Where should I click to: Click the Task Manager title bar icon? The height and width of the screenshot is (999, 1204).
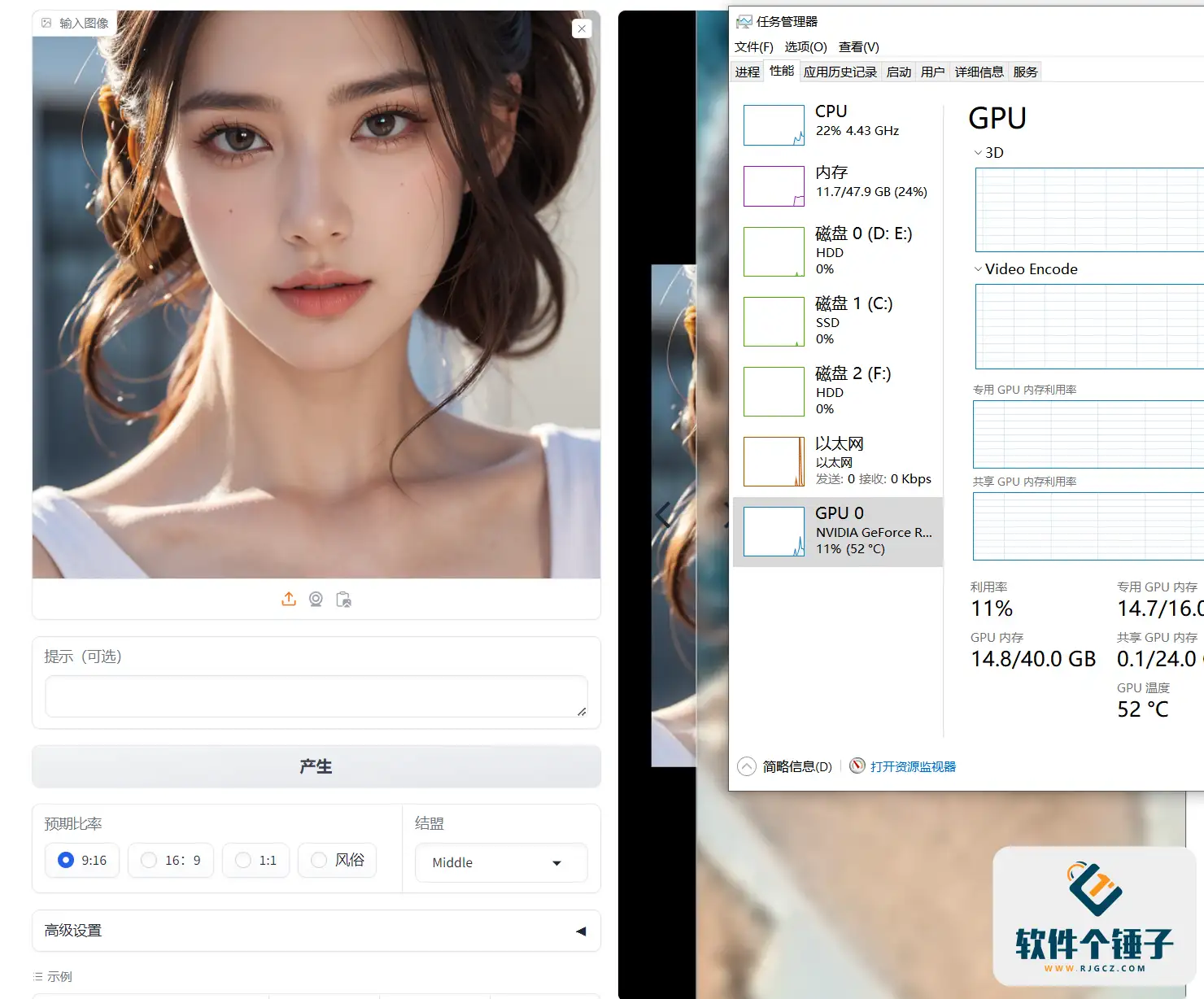744,22
